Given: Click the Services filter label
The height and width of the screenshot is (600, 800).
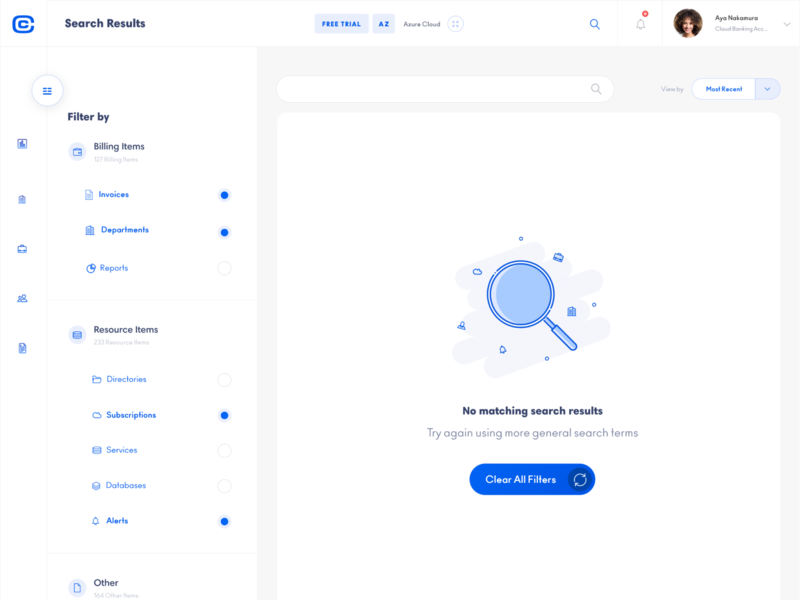Looking at the screenshot, I should point(121,450).
